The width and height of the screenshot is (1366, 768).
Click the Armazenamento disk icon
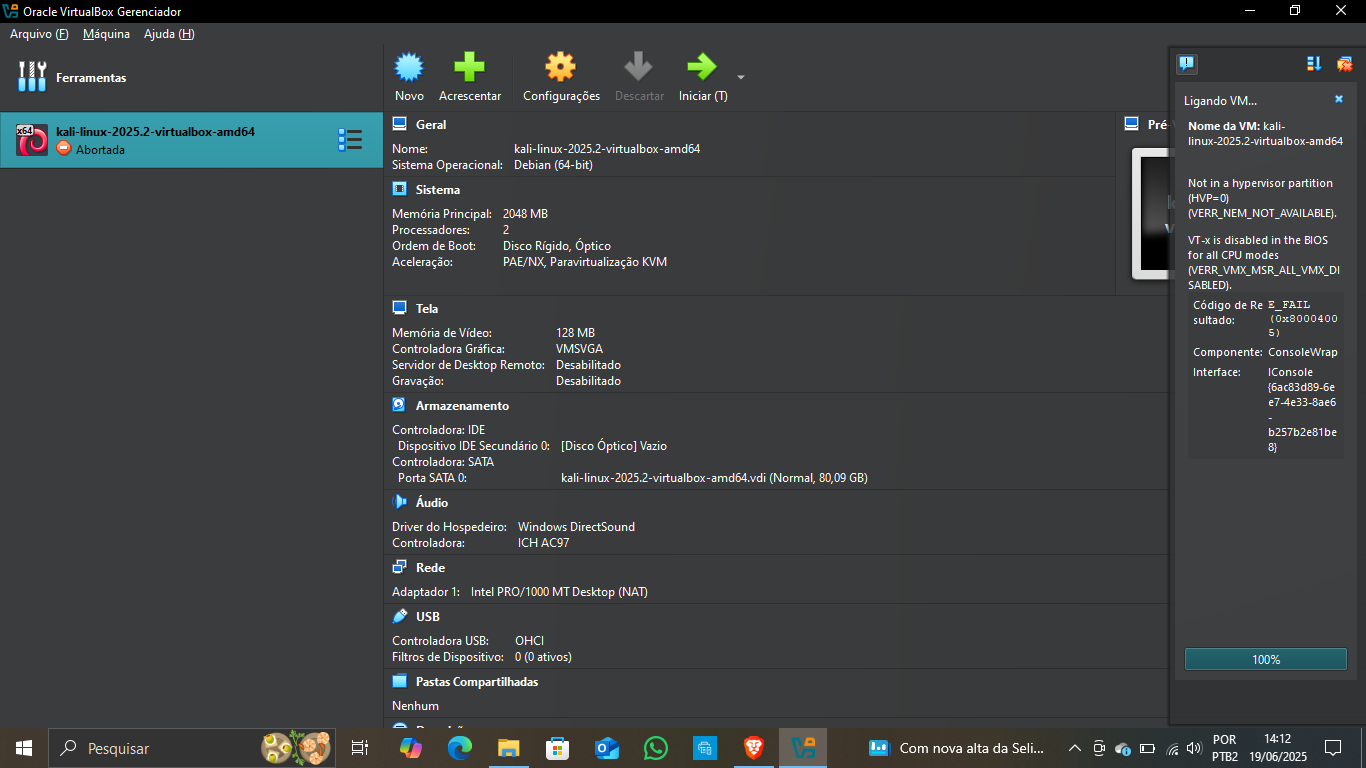(x=399, y=406)
